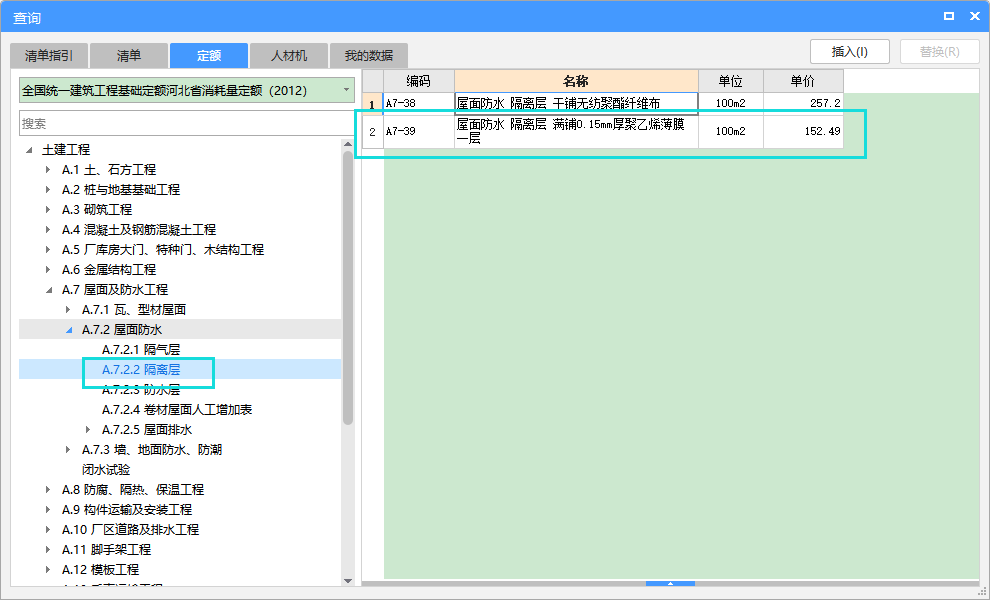This screenshot has width=990, height=600.
Task: Expand A.9 构件运输及安装工程 arrow
Action: (x=48, y=510)
